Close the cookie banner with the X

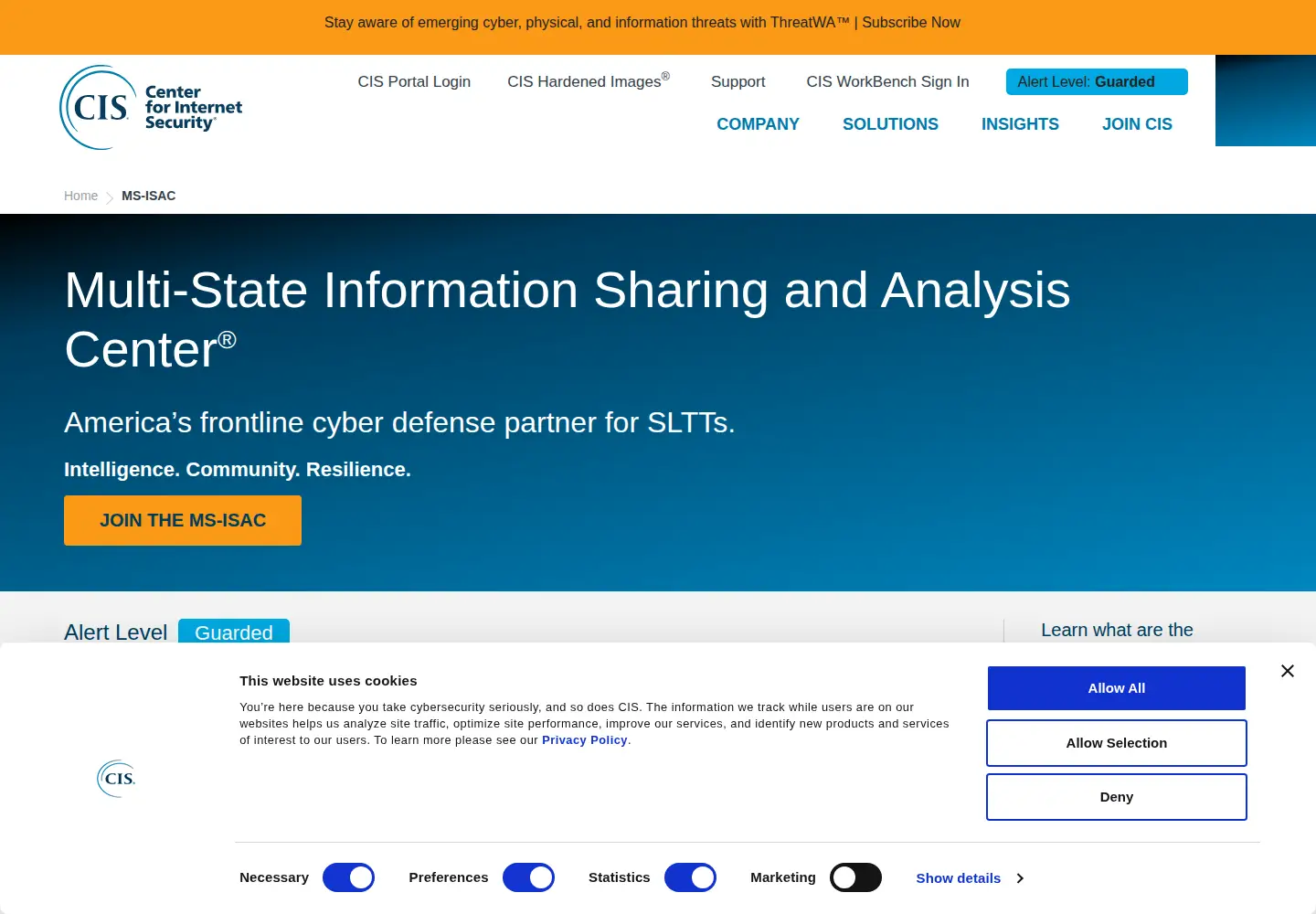click(1288, 671)
